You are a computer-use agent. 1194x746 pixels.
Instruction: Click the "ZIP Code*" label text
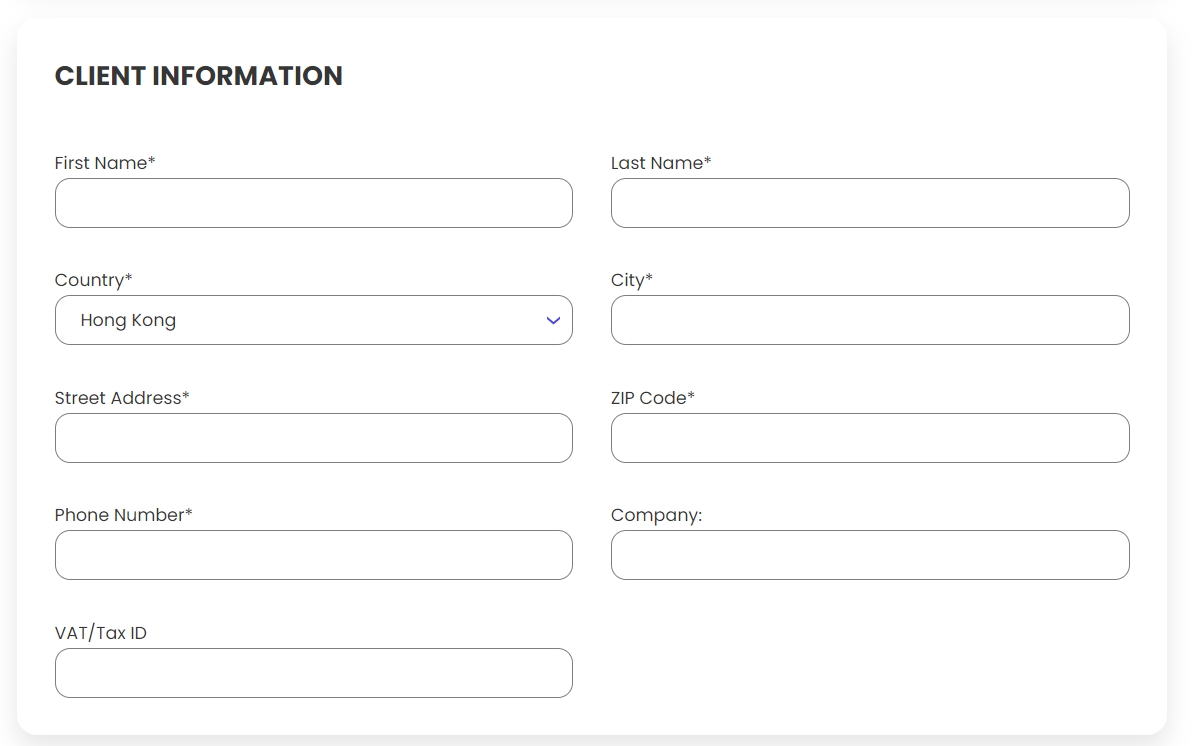point(653,398)
